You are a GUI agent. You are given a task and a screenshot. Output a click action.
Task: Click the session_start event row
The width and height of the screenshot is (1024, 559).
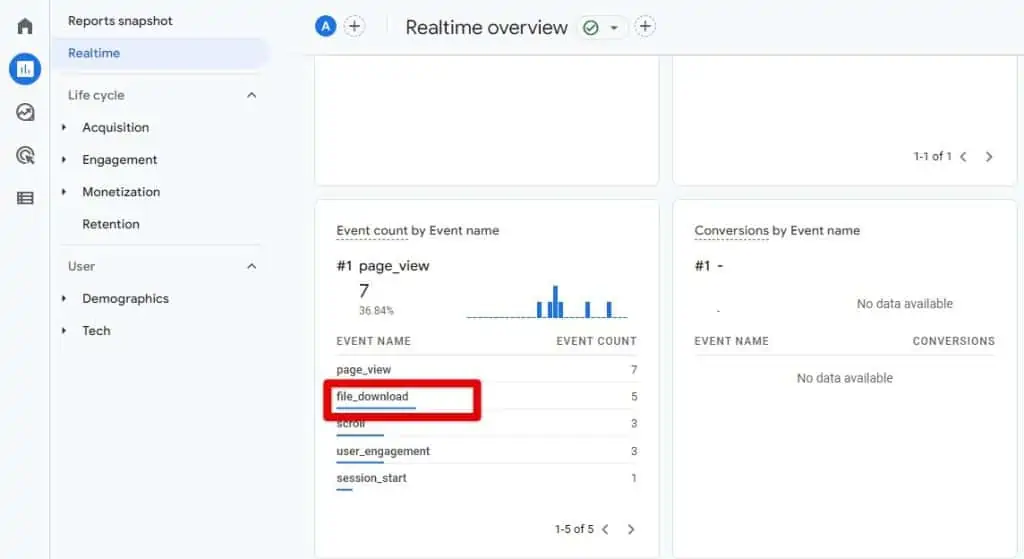(487, 478)
